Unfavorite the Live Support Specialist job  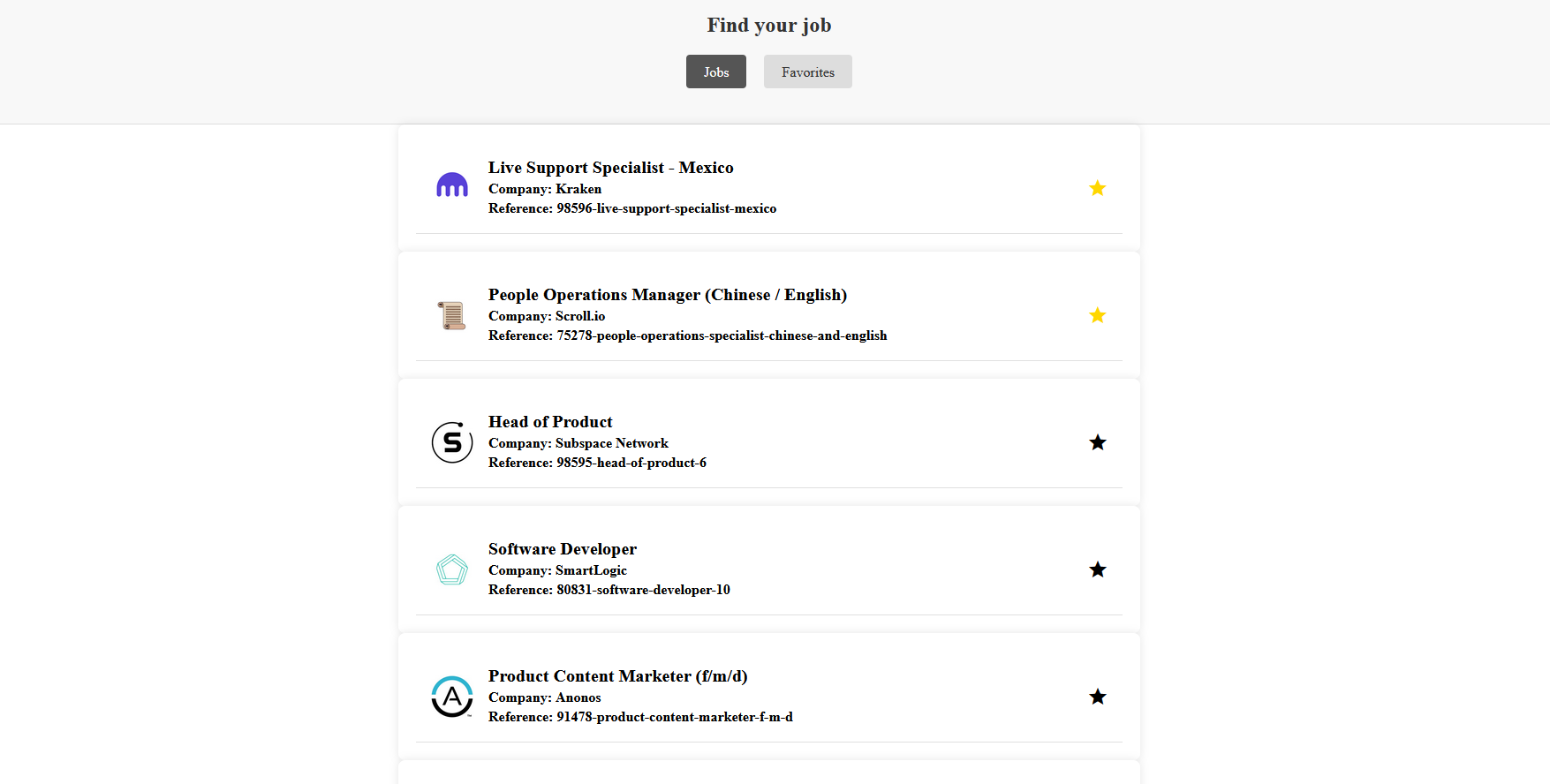1097,188
